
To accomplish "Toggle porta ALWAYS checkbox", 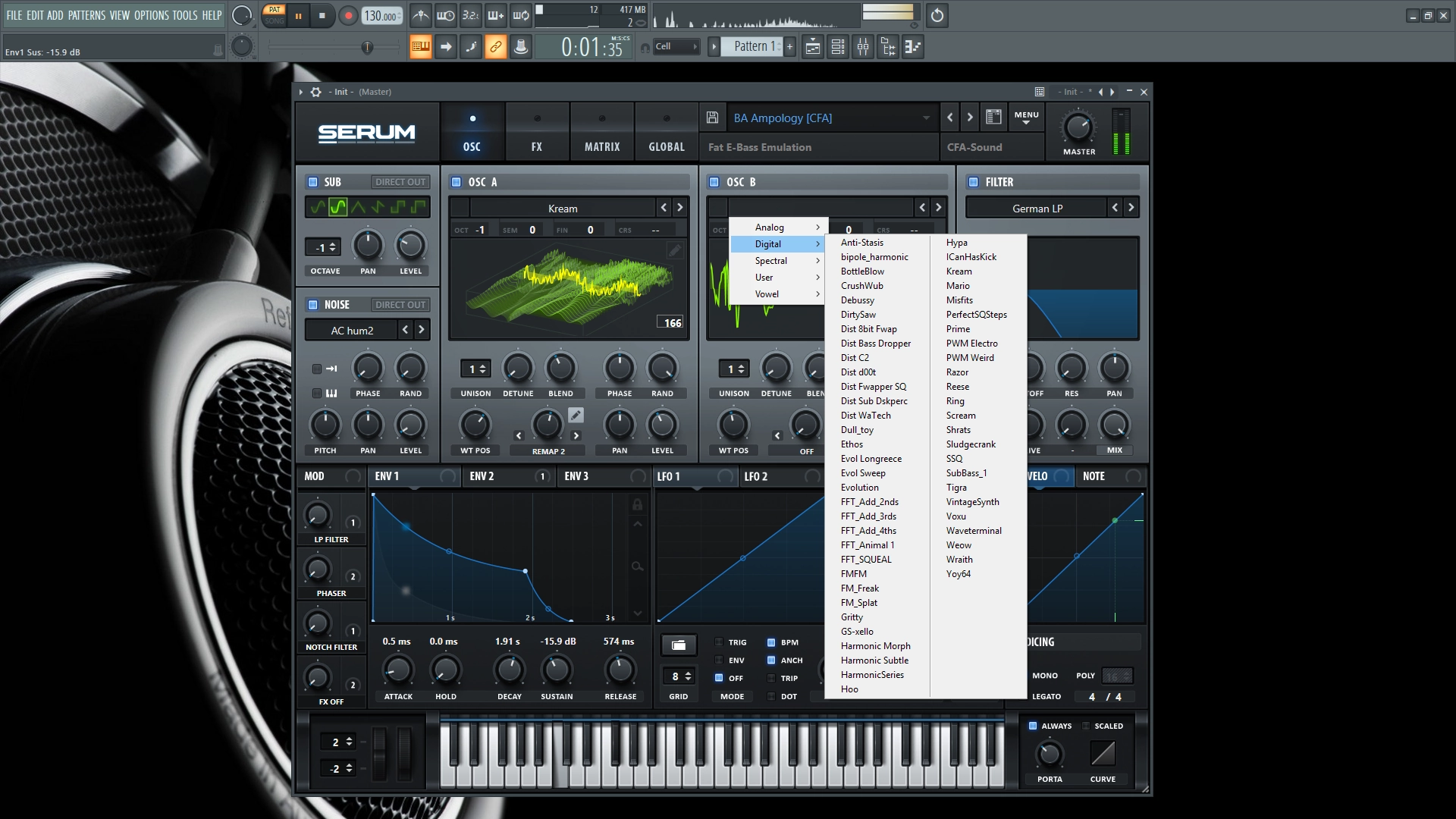I will click(x=1033, y=726).
